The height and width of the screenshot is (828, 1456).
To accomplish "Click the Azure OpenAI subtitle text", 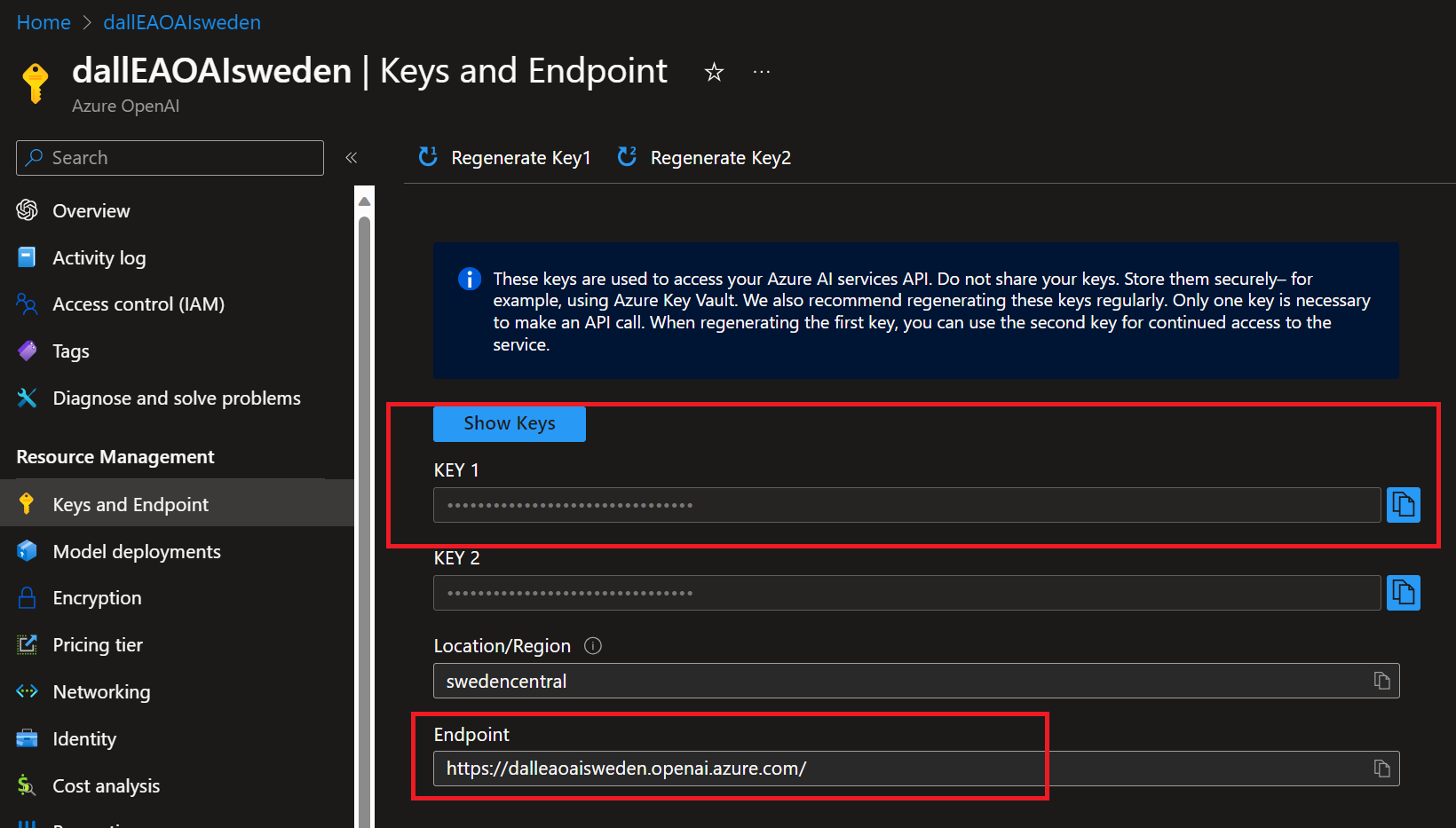I will [125, 106].
